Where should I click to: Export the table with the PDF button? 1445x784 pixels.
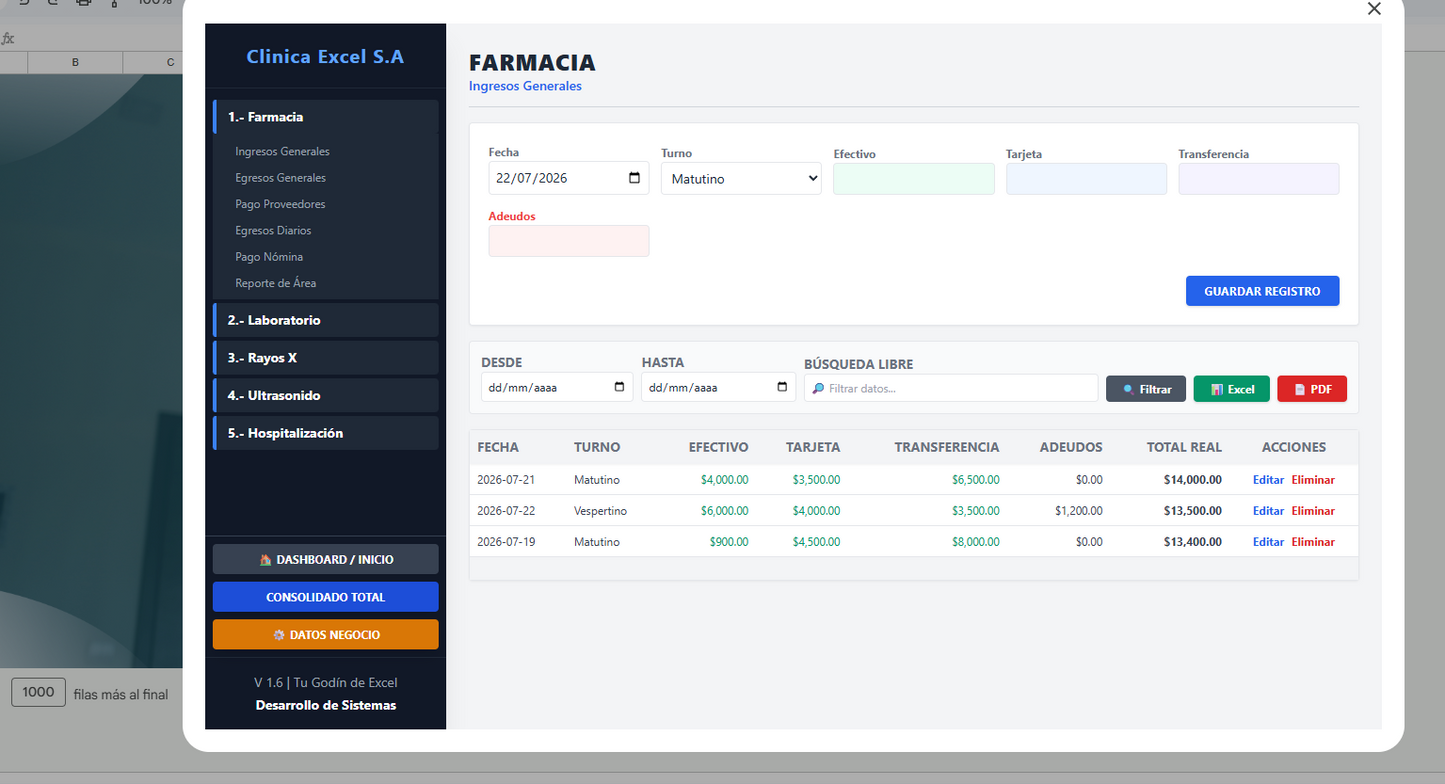coord(1312,389)
